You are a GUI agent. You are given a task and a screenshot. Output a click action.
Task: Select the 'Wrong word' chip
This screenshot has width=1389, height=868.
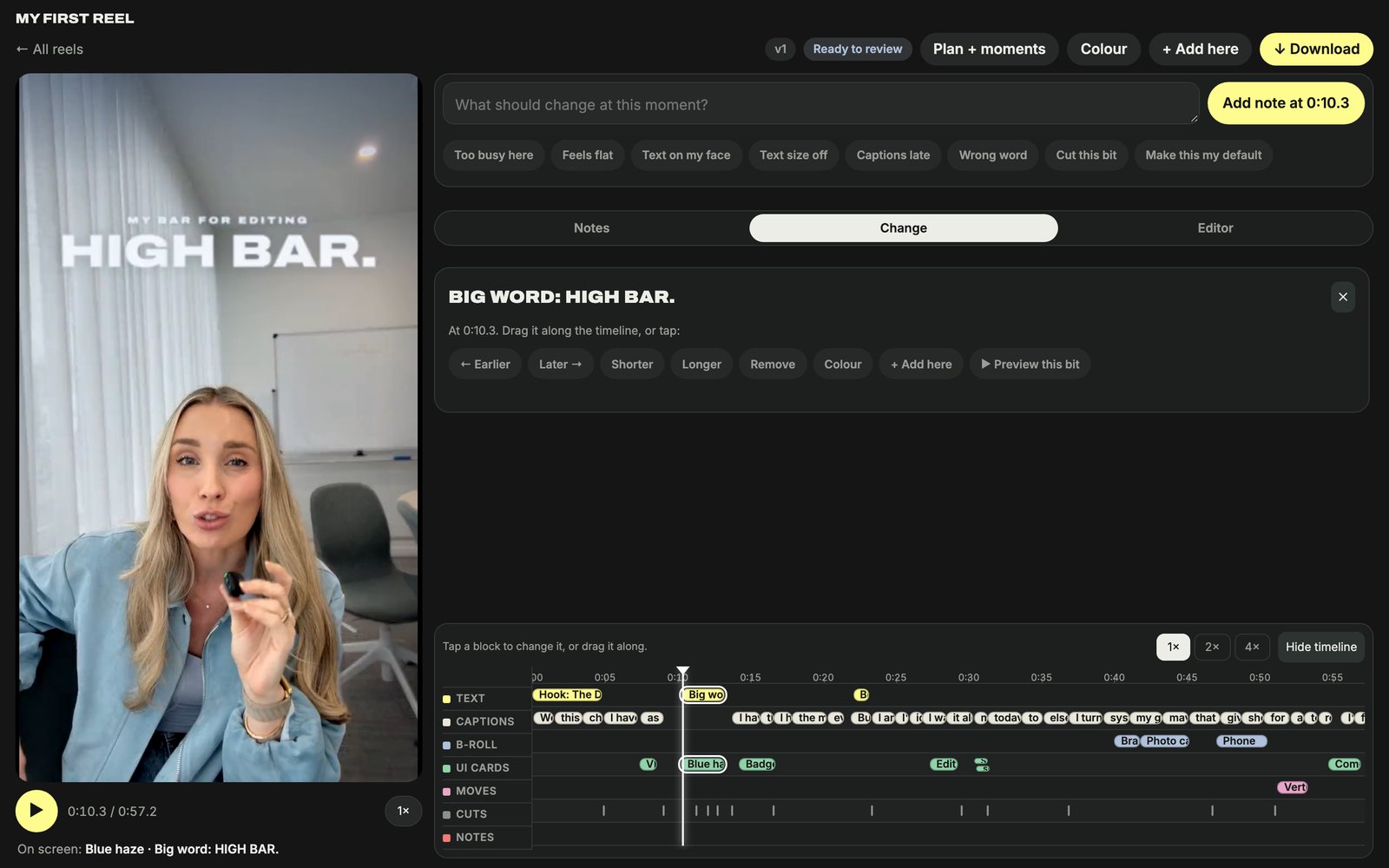coord(993,155)
